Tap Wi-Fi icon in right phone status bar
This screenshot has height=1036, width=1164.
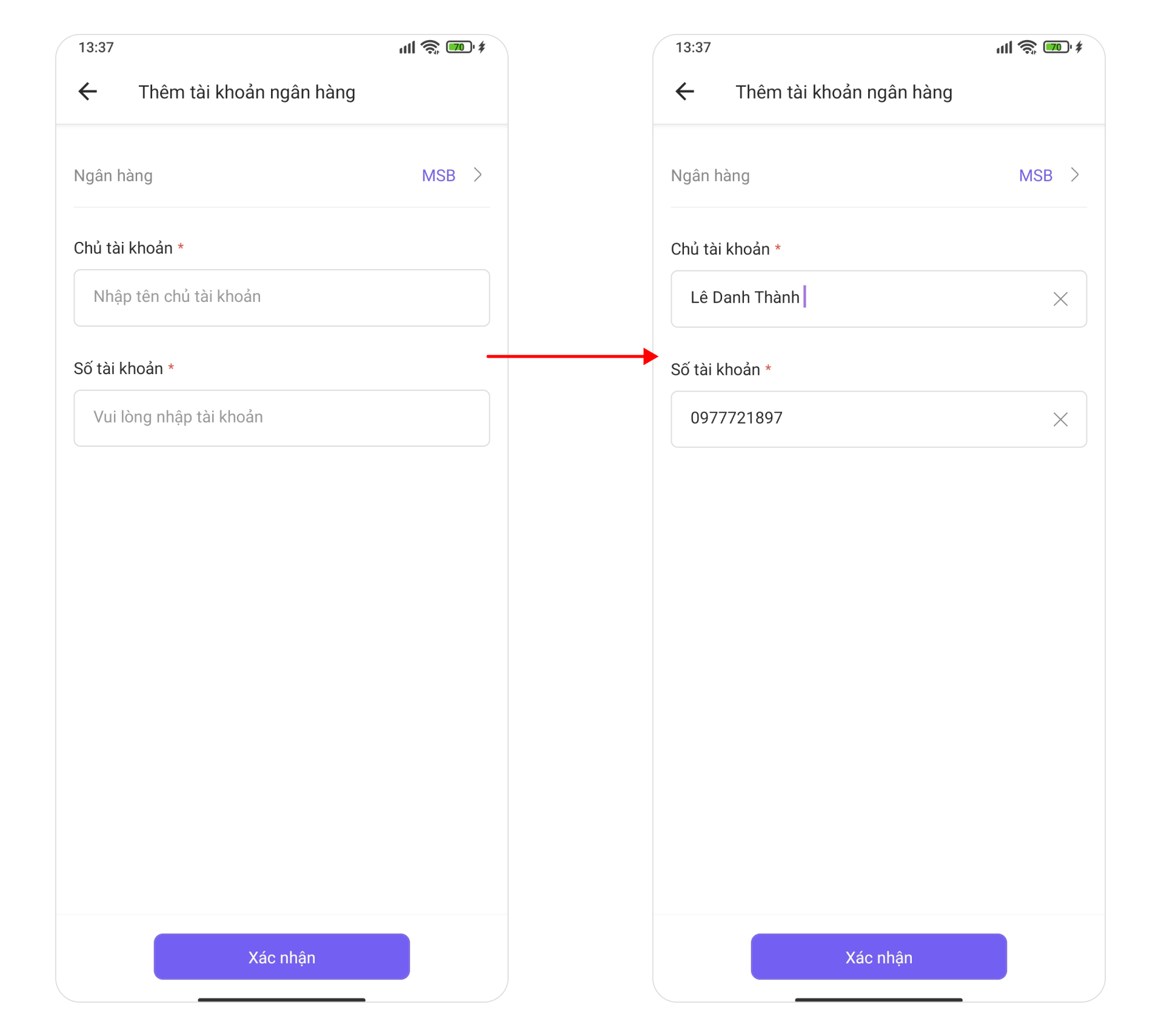pos(1028,47)
